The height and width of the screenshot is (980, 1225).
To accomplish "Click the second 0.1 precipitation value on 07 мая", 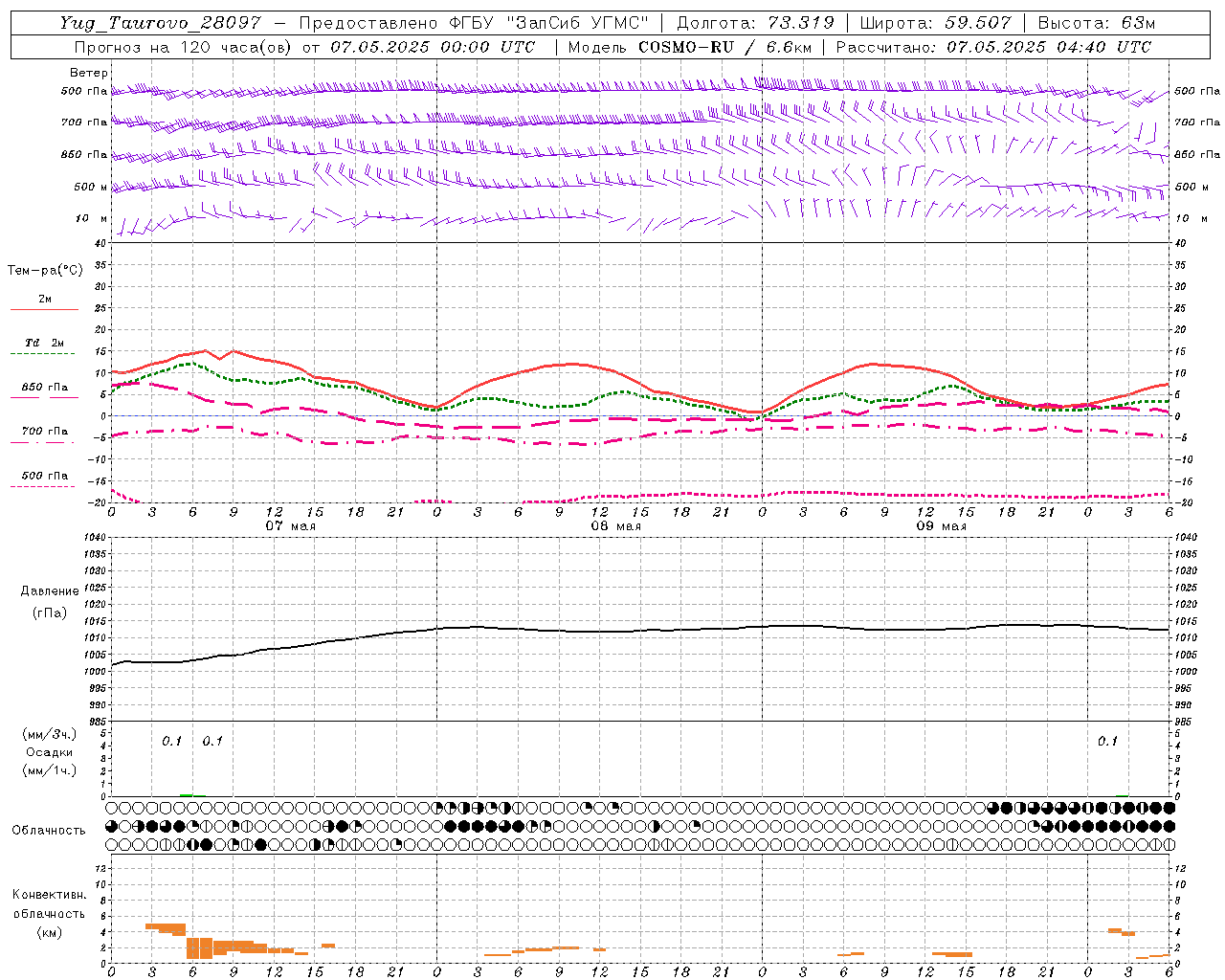I will point(212,741).
